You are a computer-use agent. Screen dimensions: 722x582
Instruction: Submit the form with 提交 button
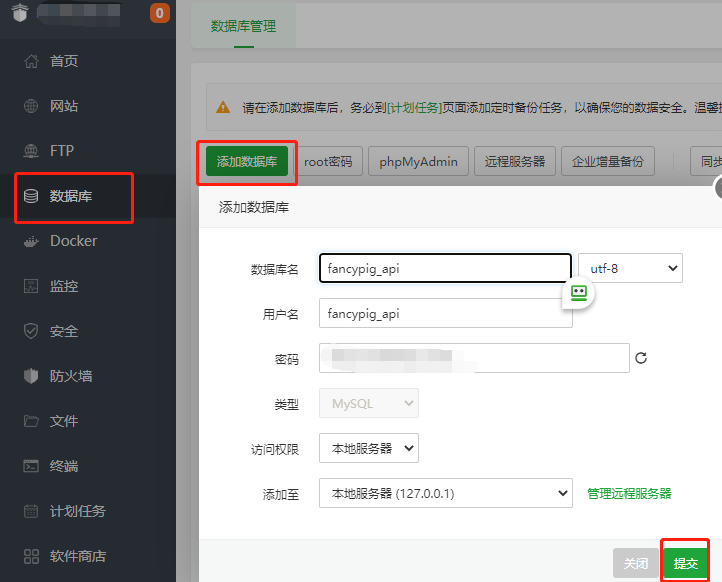[x=685, y=563]
